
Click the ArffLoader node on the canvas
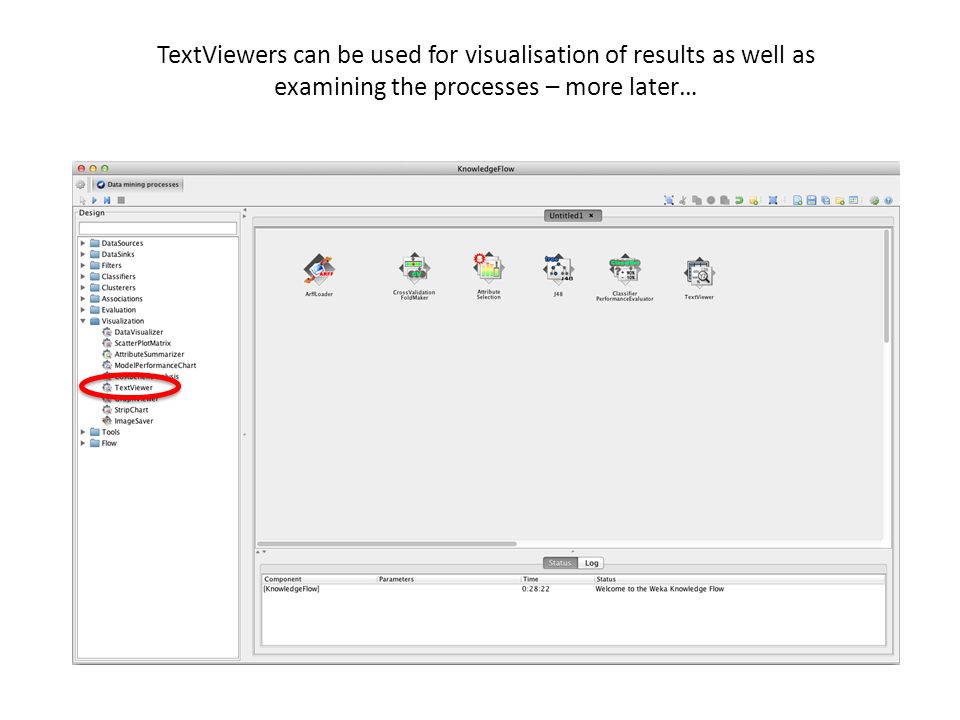(319, 270)
